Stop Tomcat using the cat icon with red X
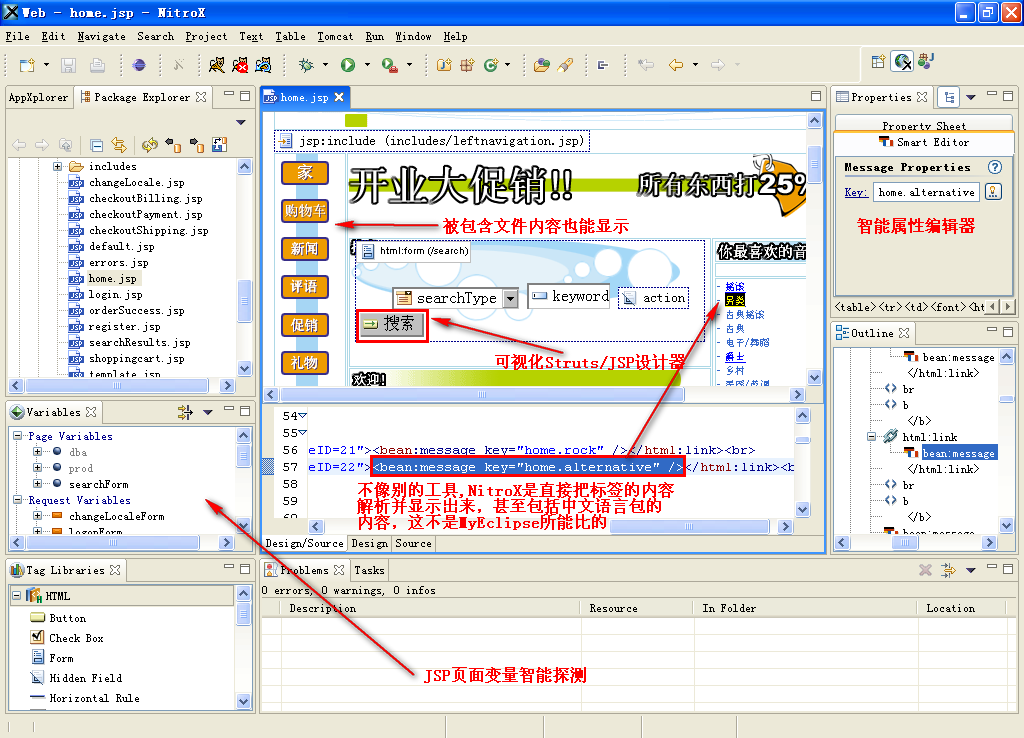The width and height of the screenshot is (1024, 738). (x=240, y=65)
